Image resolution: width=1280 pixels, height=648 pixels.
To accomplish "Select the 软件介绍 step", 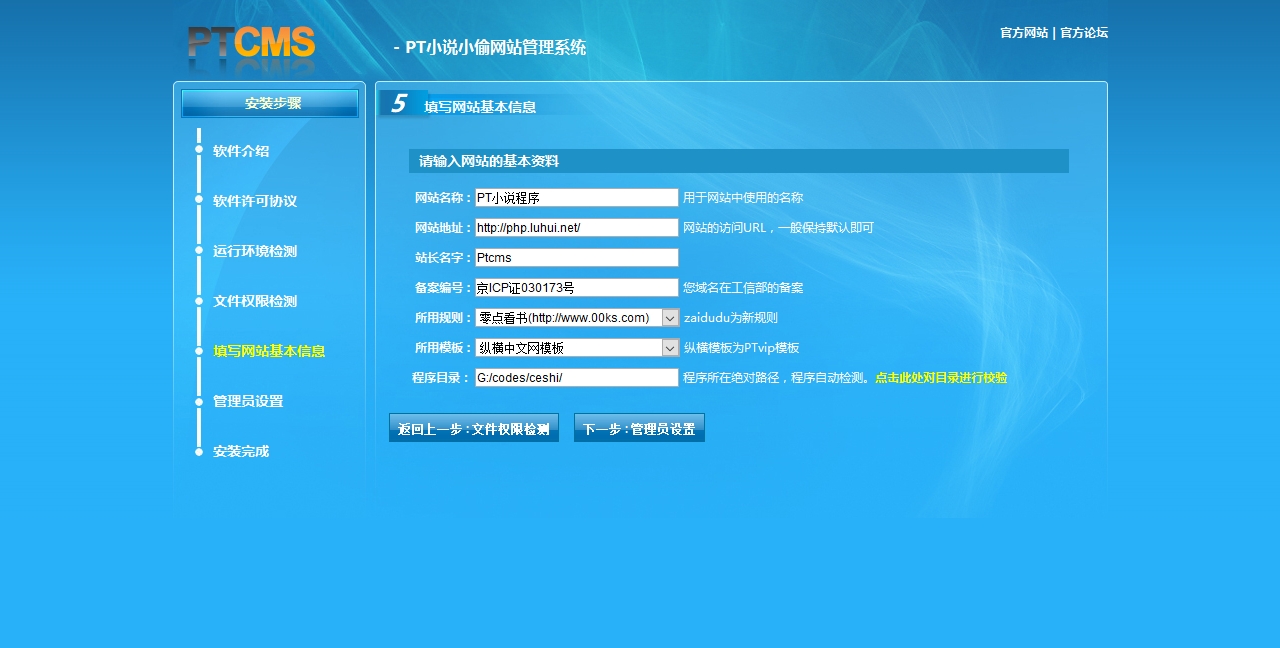I will [x=241, y=151].
